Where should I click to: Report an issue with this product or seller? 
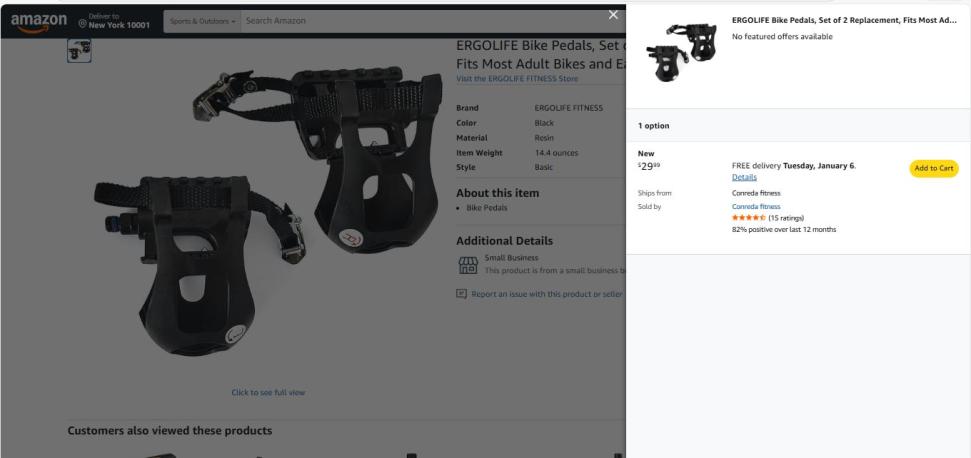click(547, 294)
